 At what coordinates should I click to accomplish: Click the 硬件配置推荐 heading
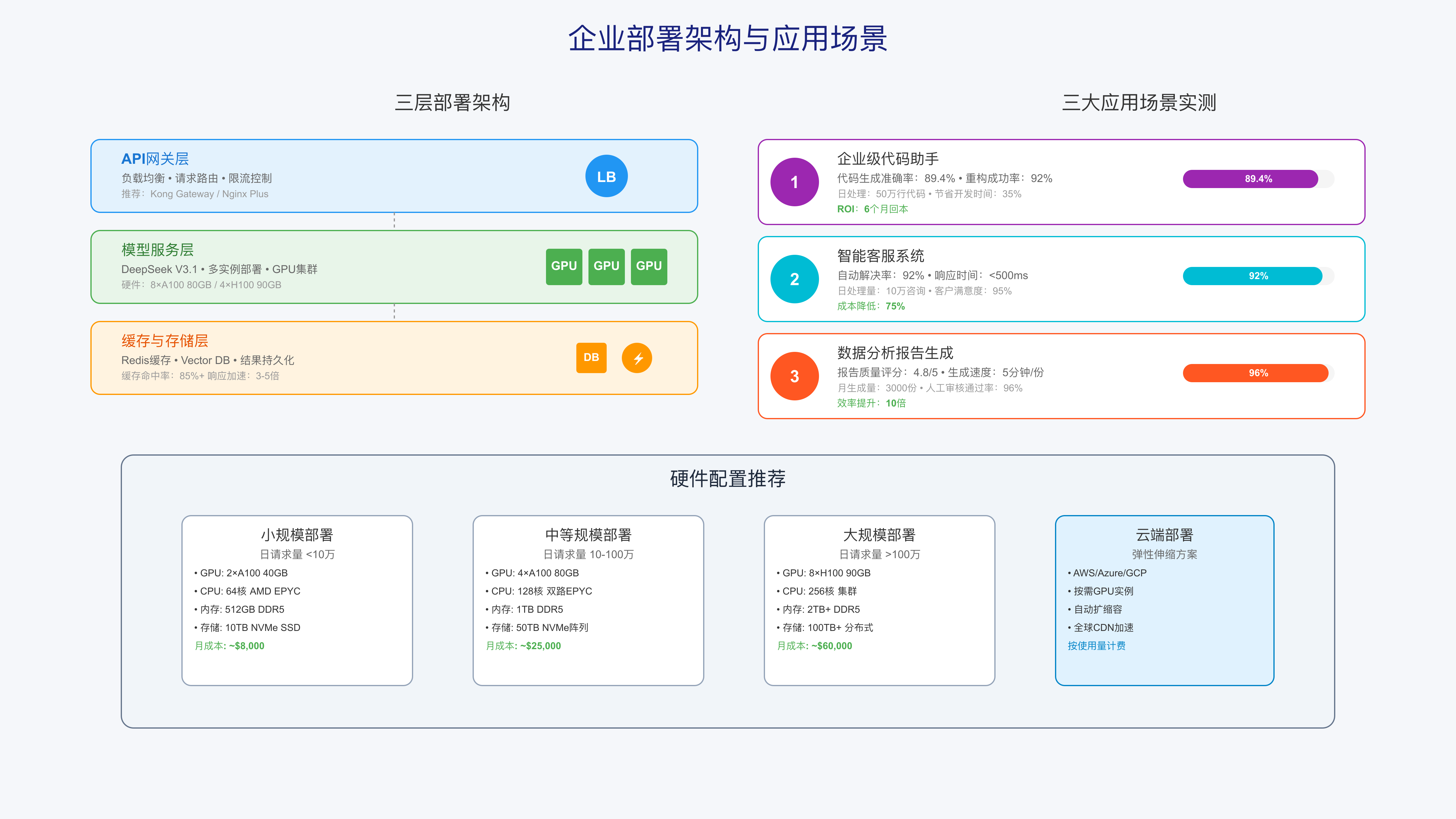click(728, 479)
